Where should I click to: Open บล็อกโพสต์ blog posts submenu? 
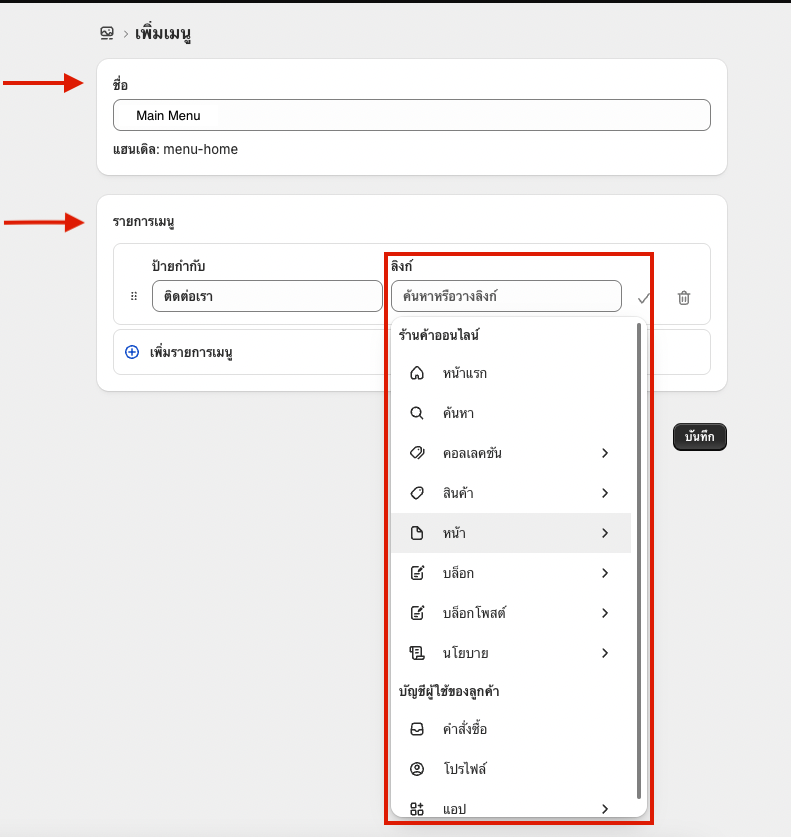511,613
